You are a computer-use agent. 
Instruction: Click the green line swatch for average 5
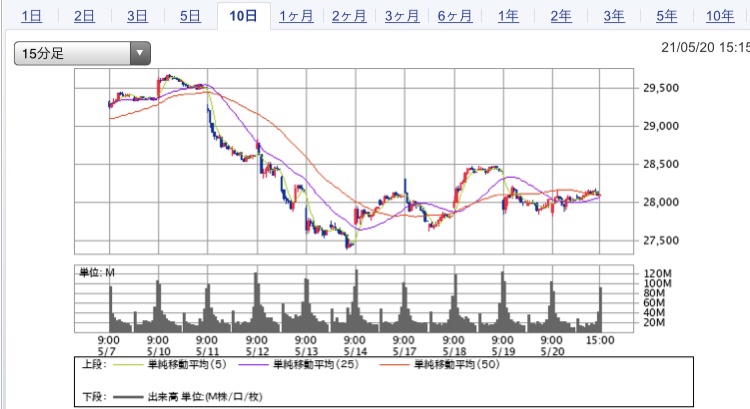click(x=128, y=365)
